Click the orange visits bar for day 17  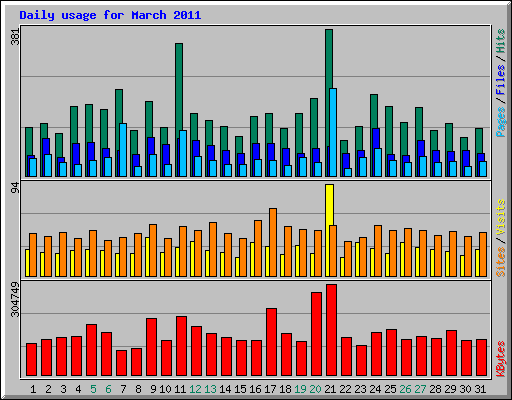(x=273, y=242)
